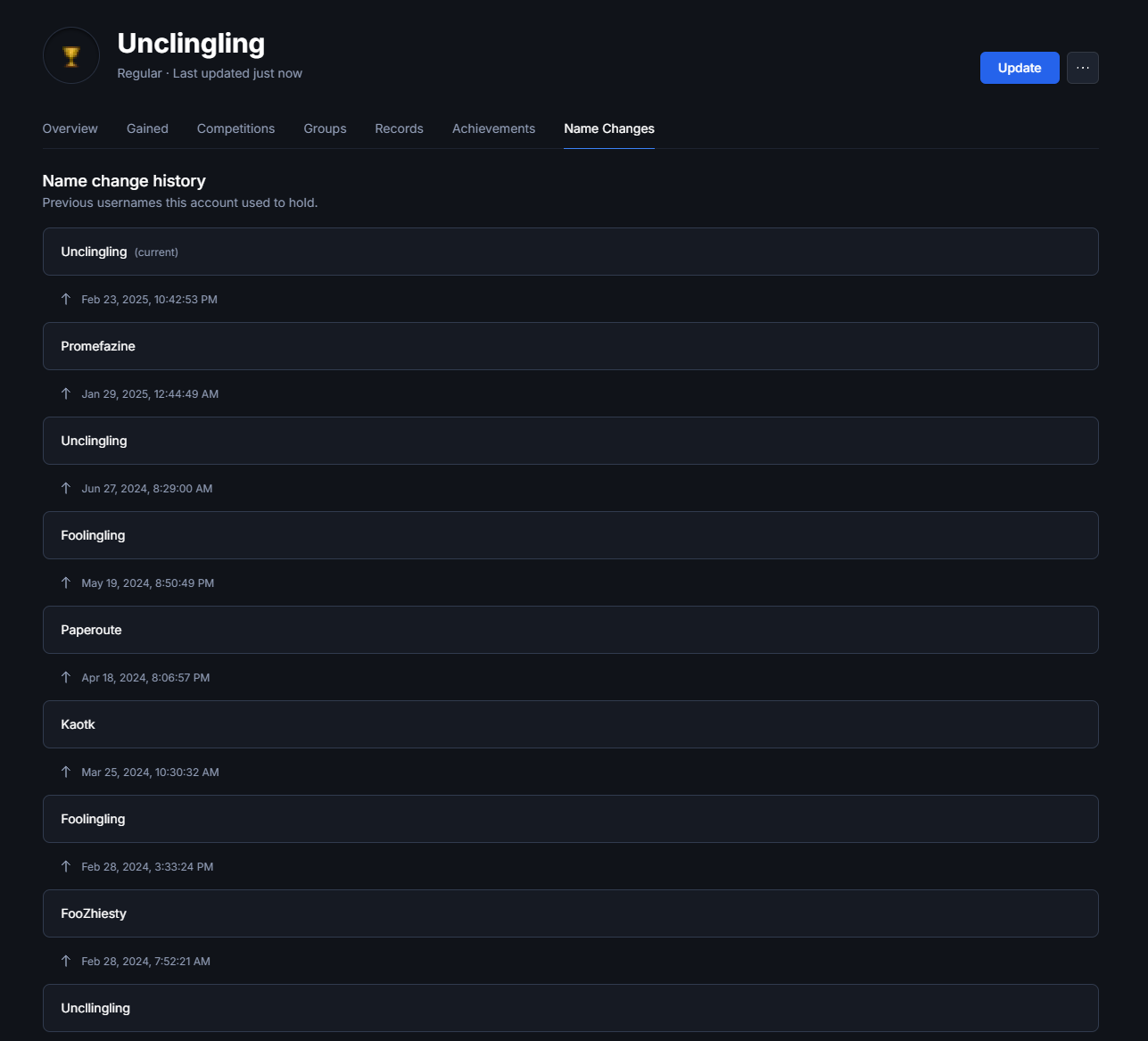
Task: Click the arrow icon beside Mar 25, 2024
Action: coord(66,772)
